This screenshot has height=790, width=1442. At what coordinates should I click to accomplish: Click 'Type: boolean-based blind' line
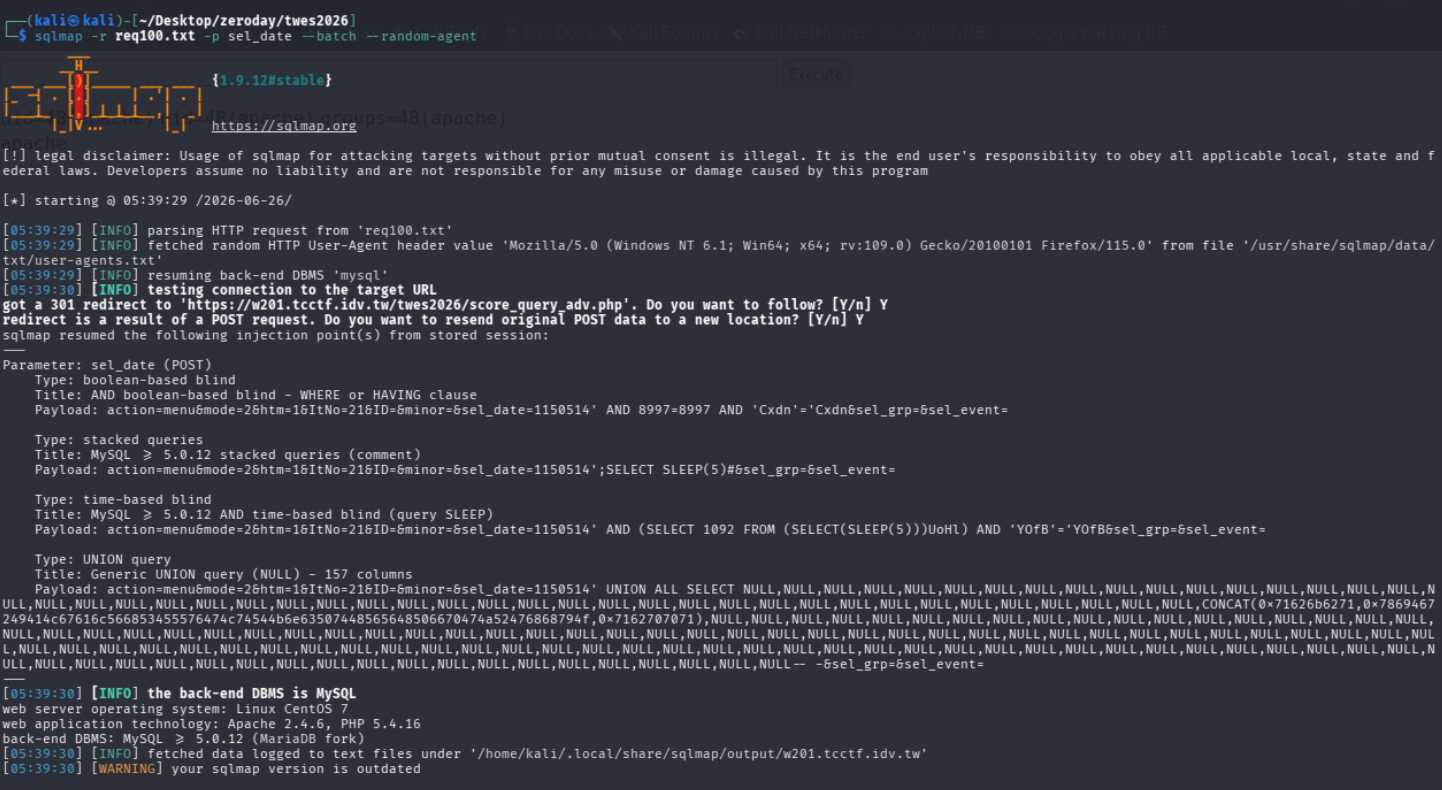click(135, 380)
